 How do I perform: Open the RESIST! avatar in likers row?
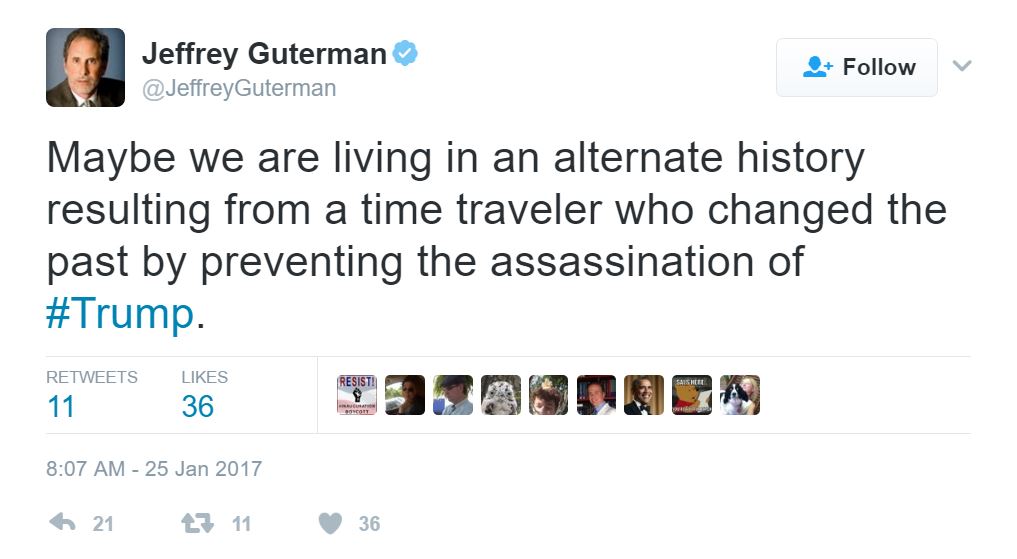click(357, 395)
